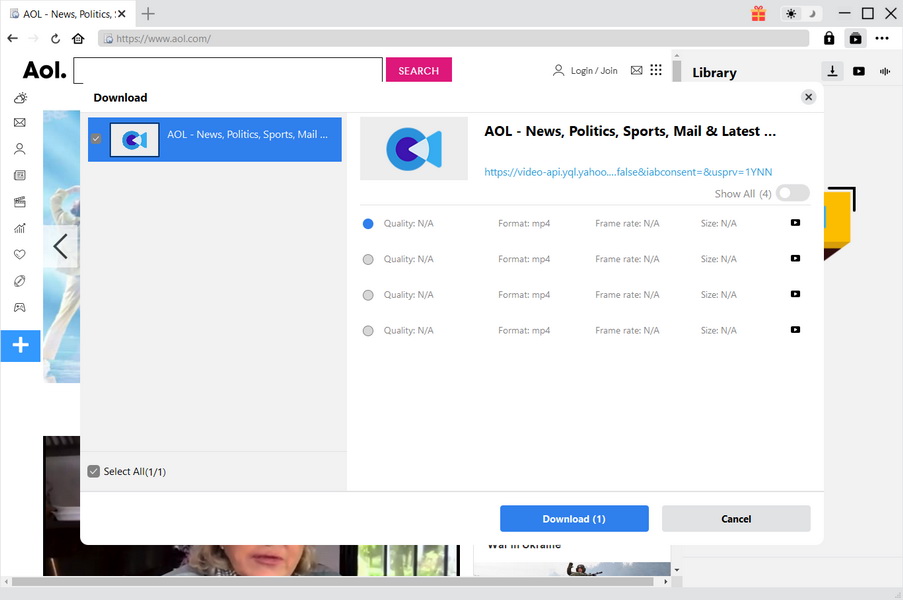Open Library downloads tab with arrow icon
This screenshot has height=600, width=903.
[x=832, y=71]
